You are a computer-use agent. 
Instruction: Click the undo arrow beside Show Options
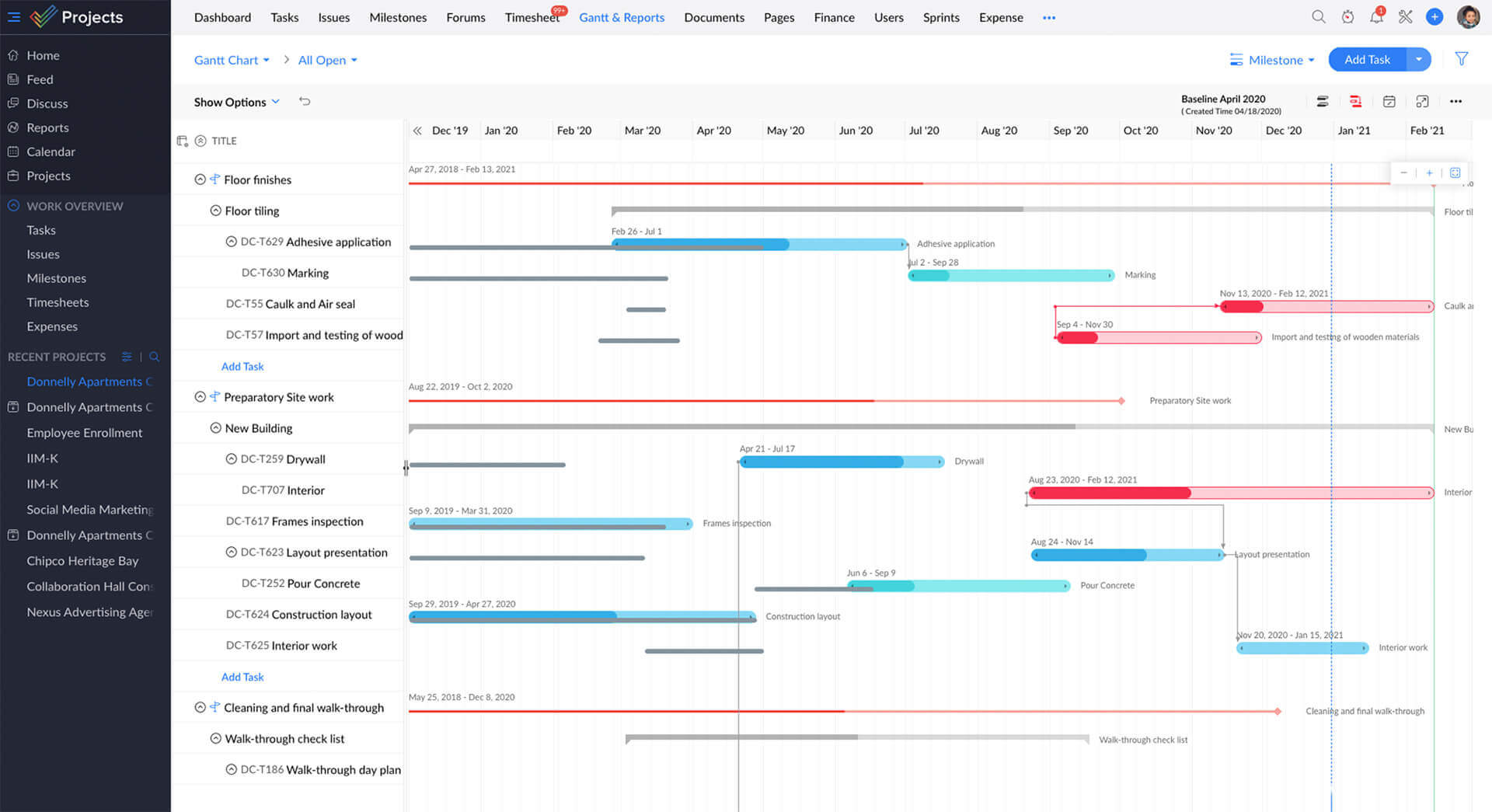pyautogui.click(x=305, y=102)
